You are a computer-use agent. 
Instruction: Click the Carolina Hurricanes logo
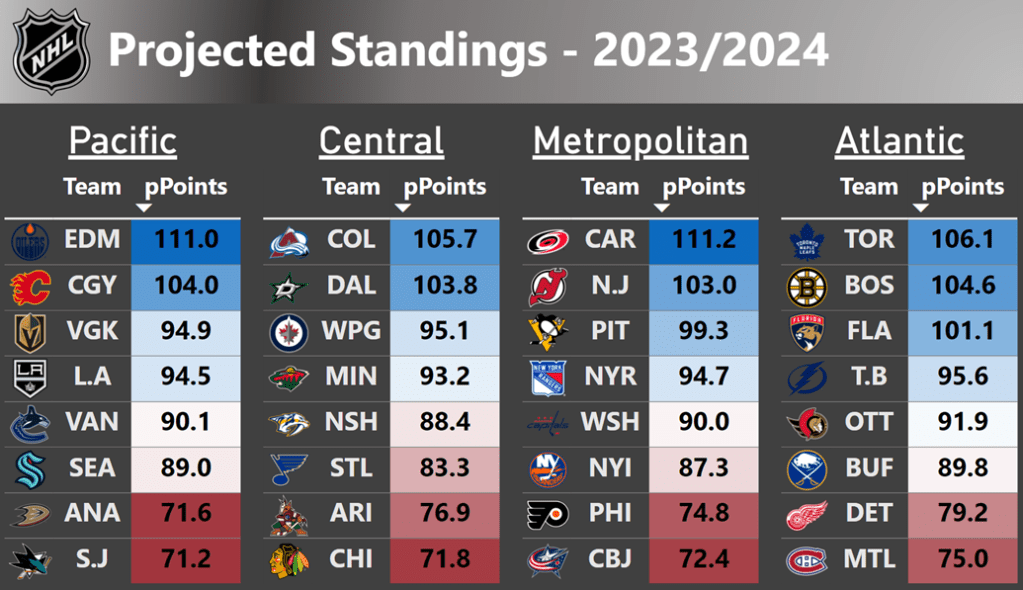tap(548, 241)
